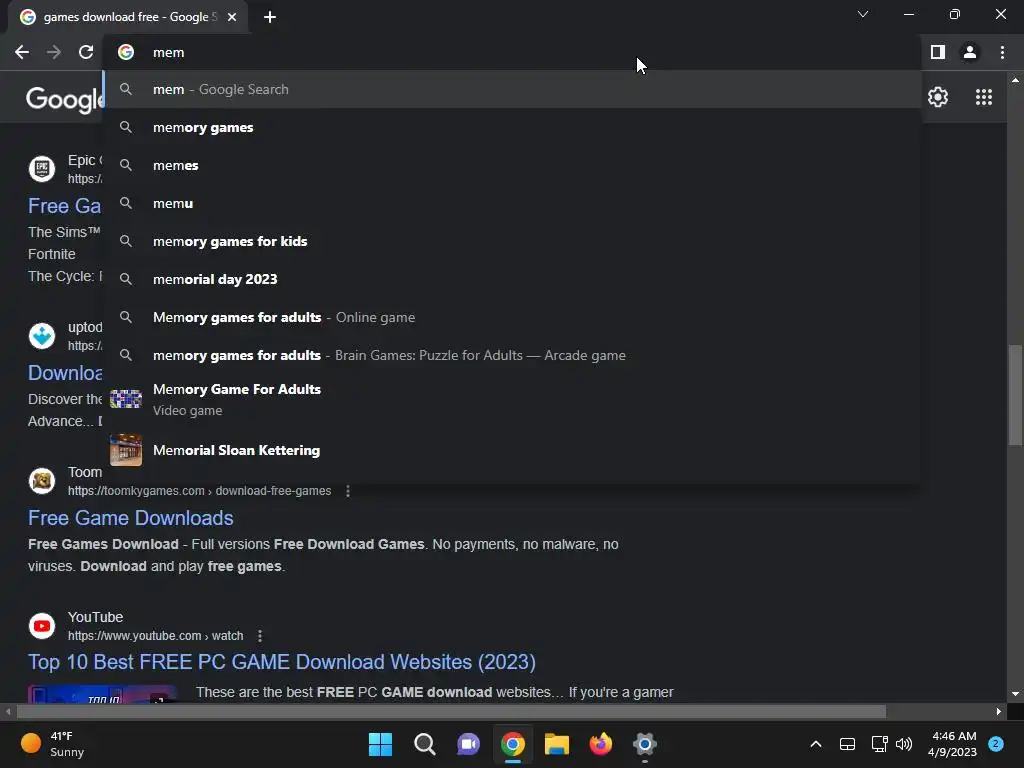Click the Uptodown favicon

pyautogui.click(x=42, y=336)
